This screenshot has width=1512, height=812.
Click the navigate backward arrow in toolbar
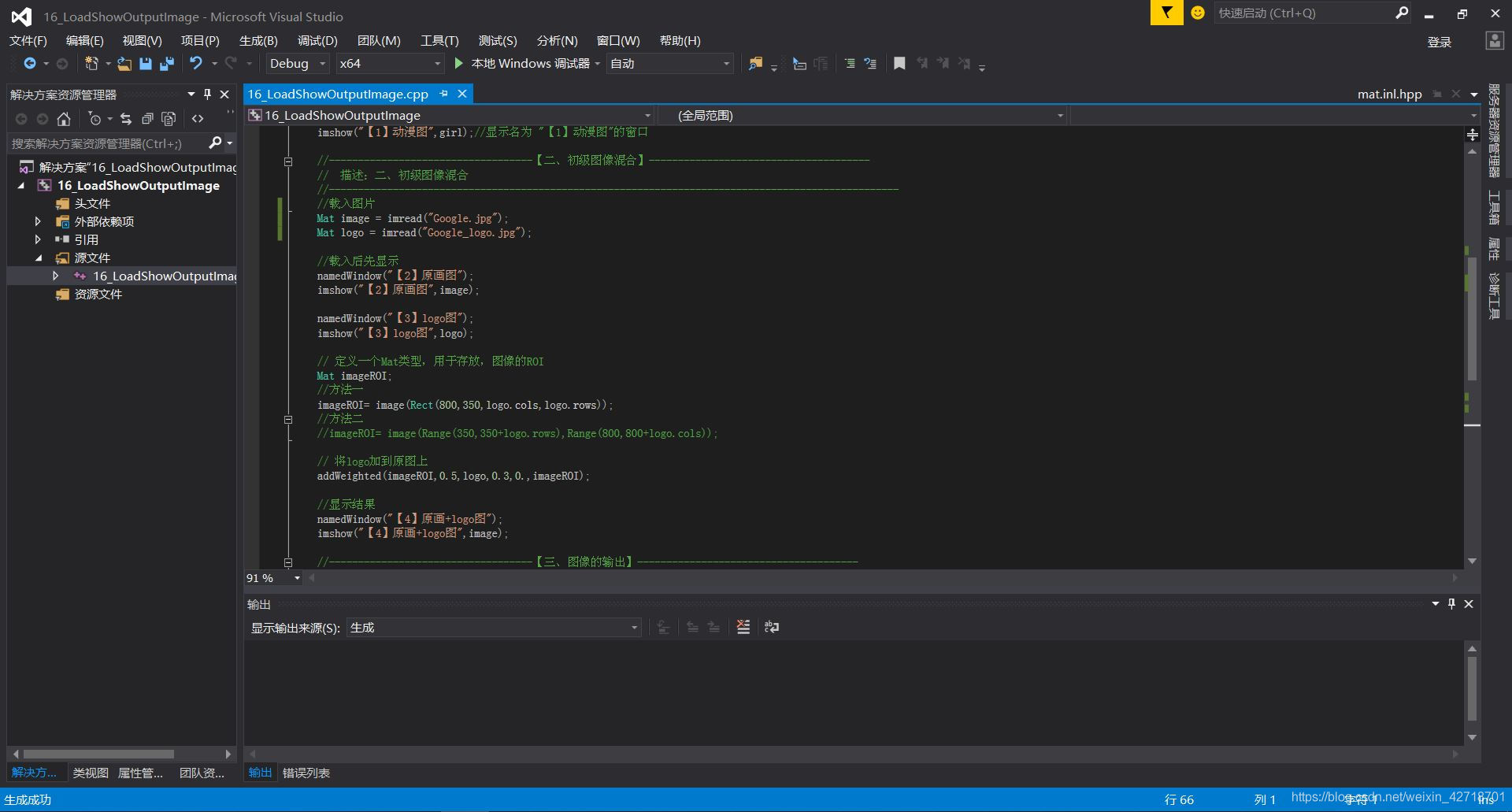click(30, 64)
